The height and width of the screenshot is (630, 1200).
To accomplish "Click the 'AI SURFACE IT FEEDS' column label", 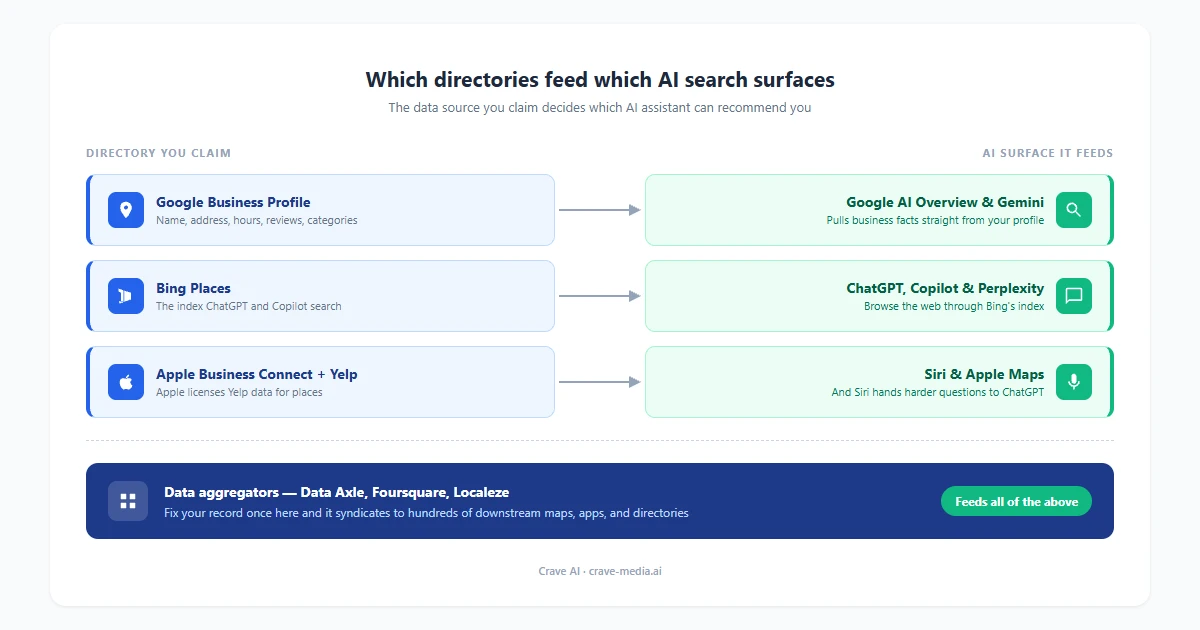I will [x=1048, y=153].
